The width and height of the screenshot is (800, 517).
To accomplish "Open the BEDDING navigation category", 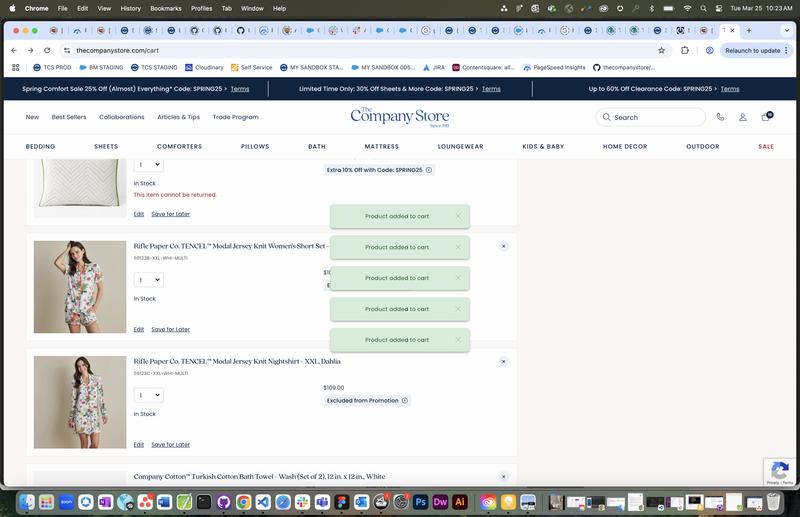I will click(40, 147).
